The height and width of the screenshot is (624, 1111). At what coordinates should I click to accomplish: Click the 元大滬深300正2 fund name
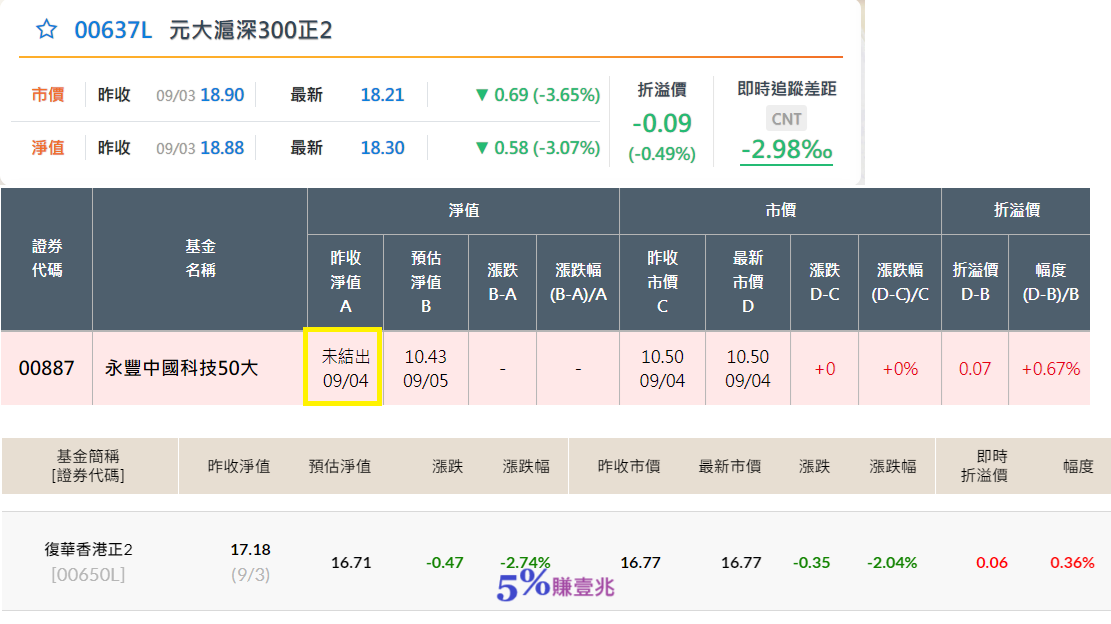250,30
